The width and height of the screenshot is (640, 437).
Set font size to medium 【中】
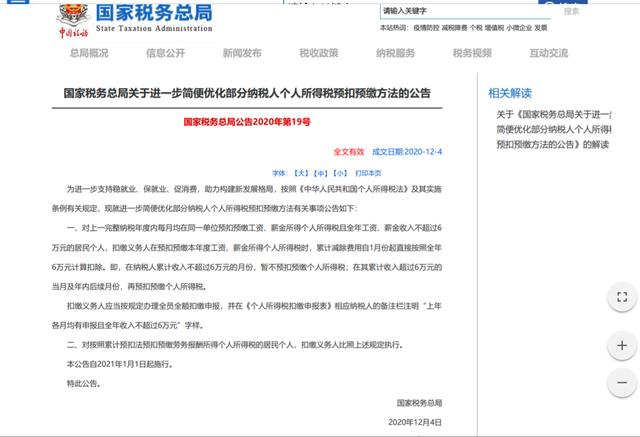pos(320,172)
